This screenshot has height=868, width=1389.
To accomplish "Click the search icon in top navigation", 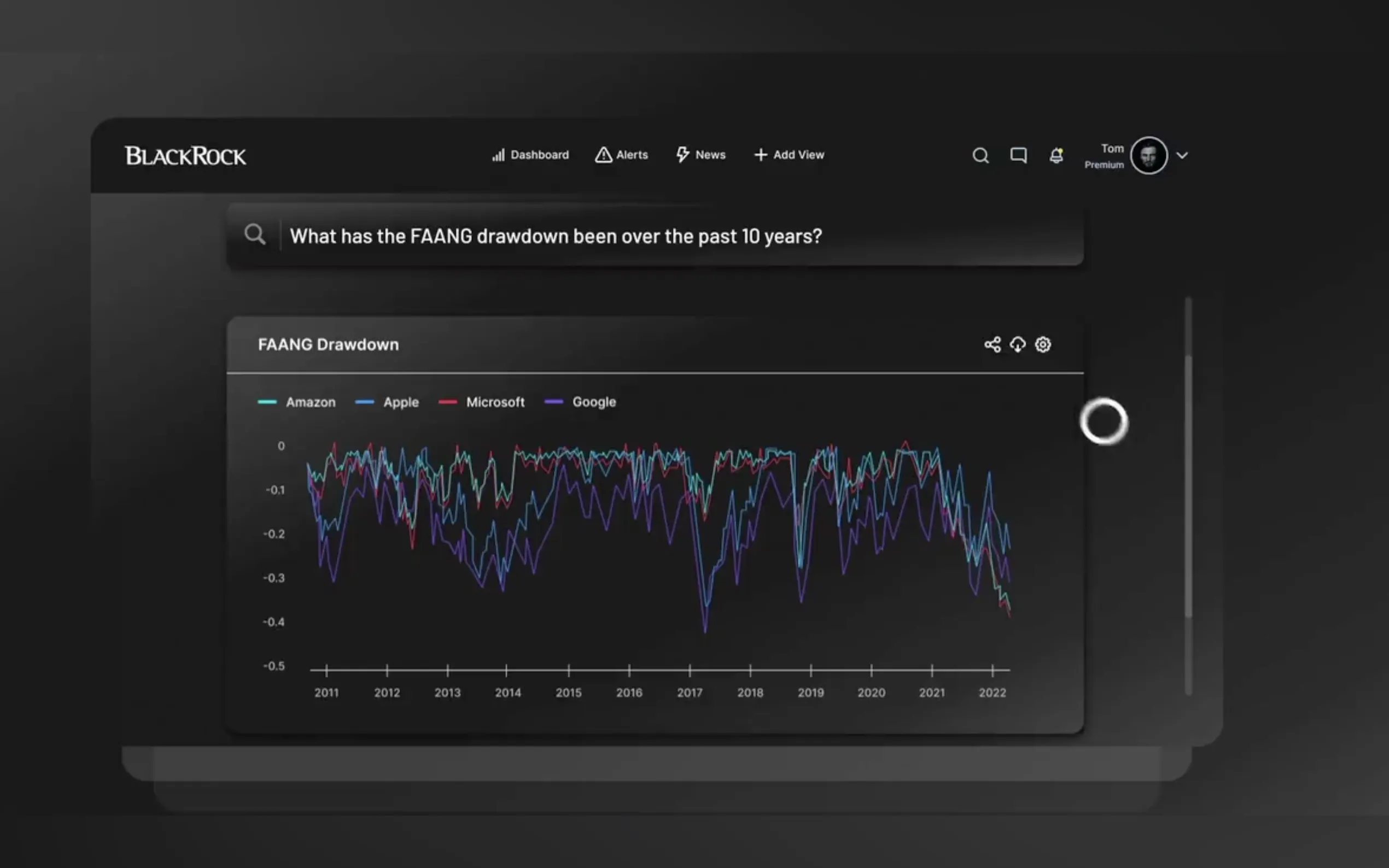I will (980, 156).
